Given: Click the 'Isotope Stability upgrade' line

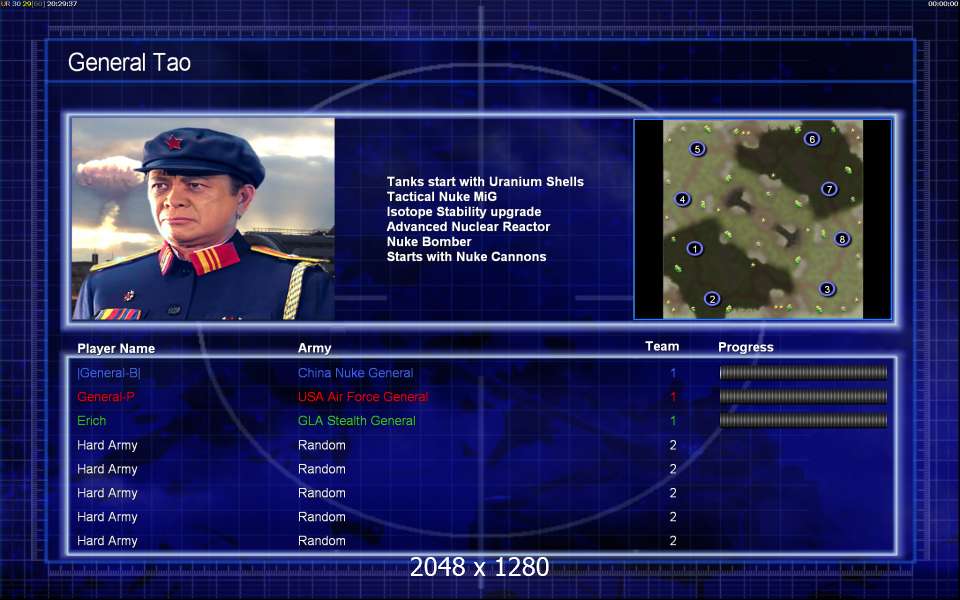Looking at the screenshot, I should (x=463, y=212).
